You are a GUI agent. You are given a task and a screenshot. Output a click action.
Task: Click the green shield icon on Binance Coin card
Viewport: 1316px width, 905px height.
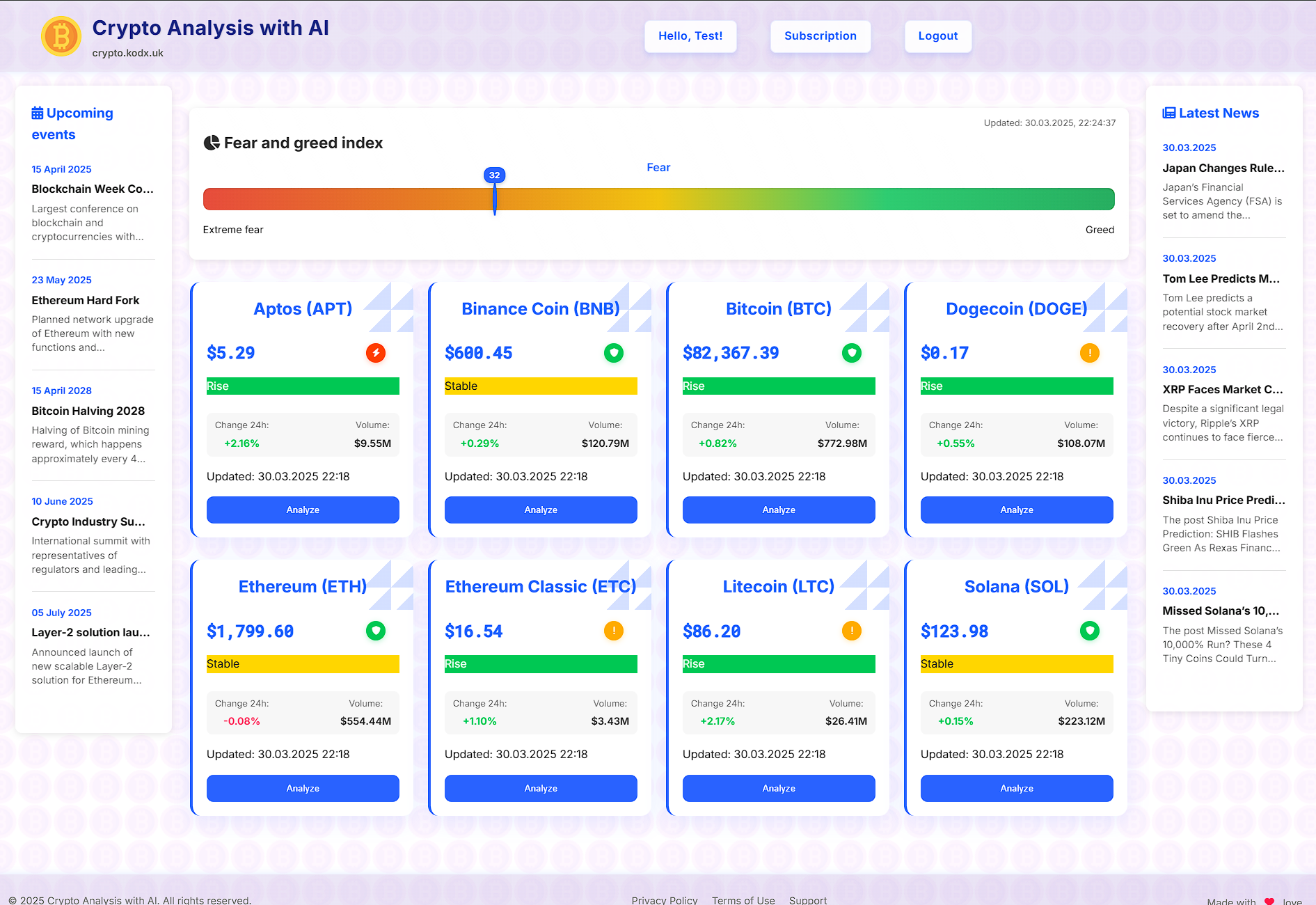tap(614, 353)
